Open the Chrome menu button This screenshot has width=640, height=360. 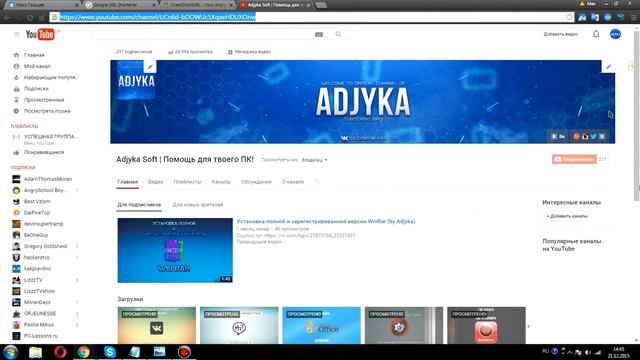633,17
